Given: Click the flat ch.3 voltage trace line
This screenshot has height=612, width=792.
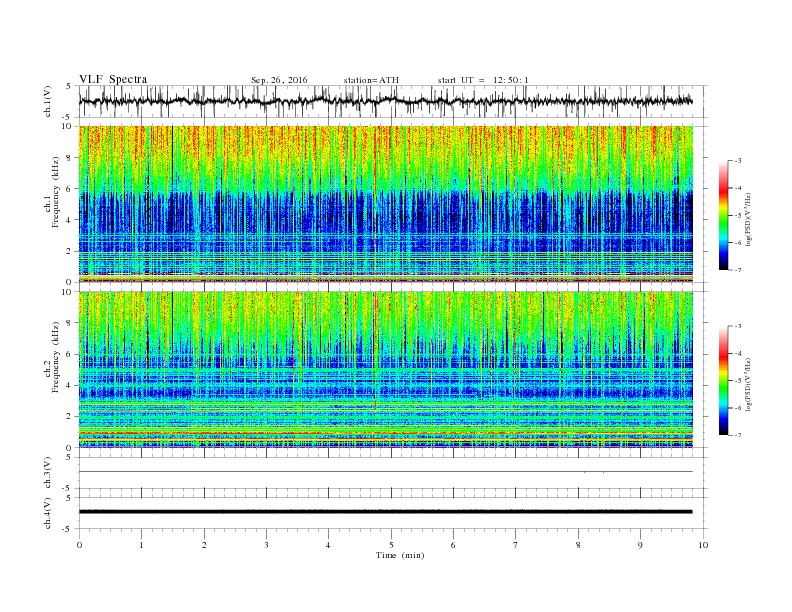Looking at the screenshot, I should (x=386, y=472).
